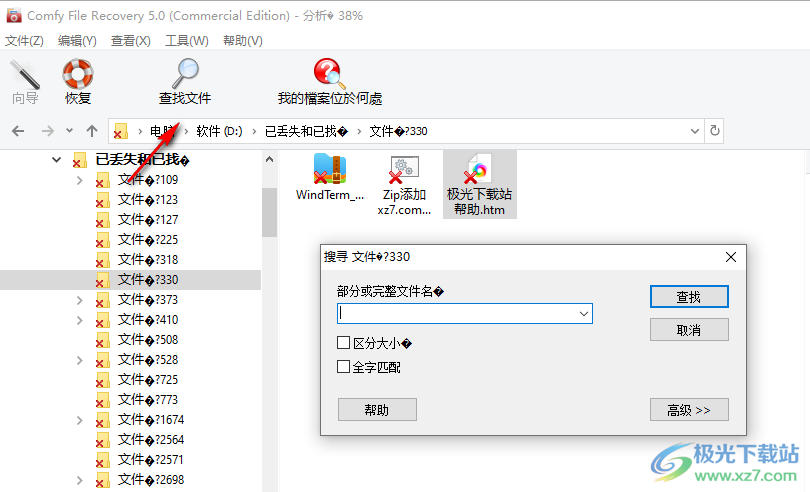This screenshot has width=810, height=492.
Task: Click the tree scrollbar up arrow
Action: point(269,159)
